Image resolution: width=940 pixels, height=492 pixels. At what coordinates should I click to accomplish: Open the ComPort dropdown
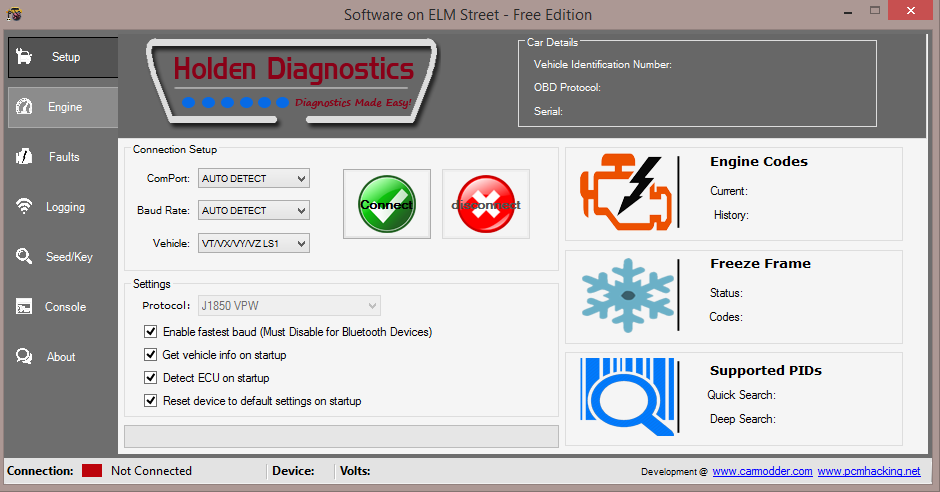[254, 178]
